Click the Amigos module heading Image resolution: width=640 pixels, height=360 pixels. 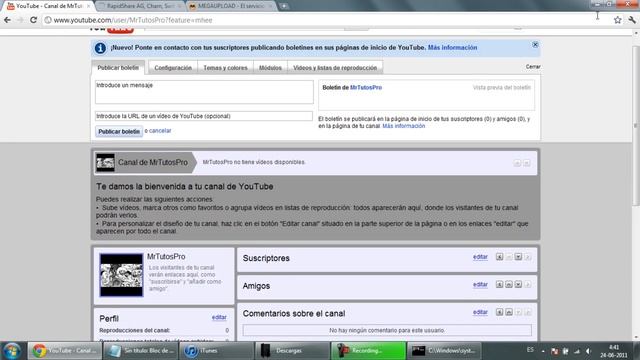tap(256, 286)
